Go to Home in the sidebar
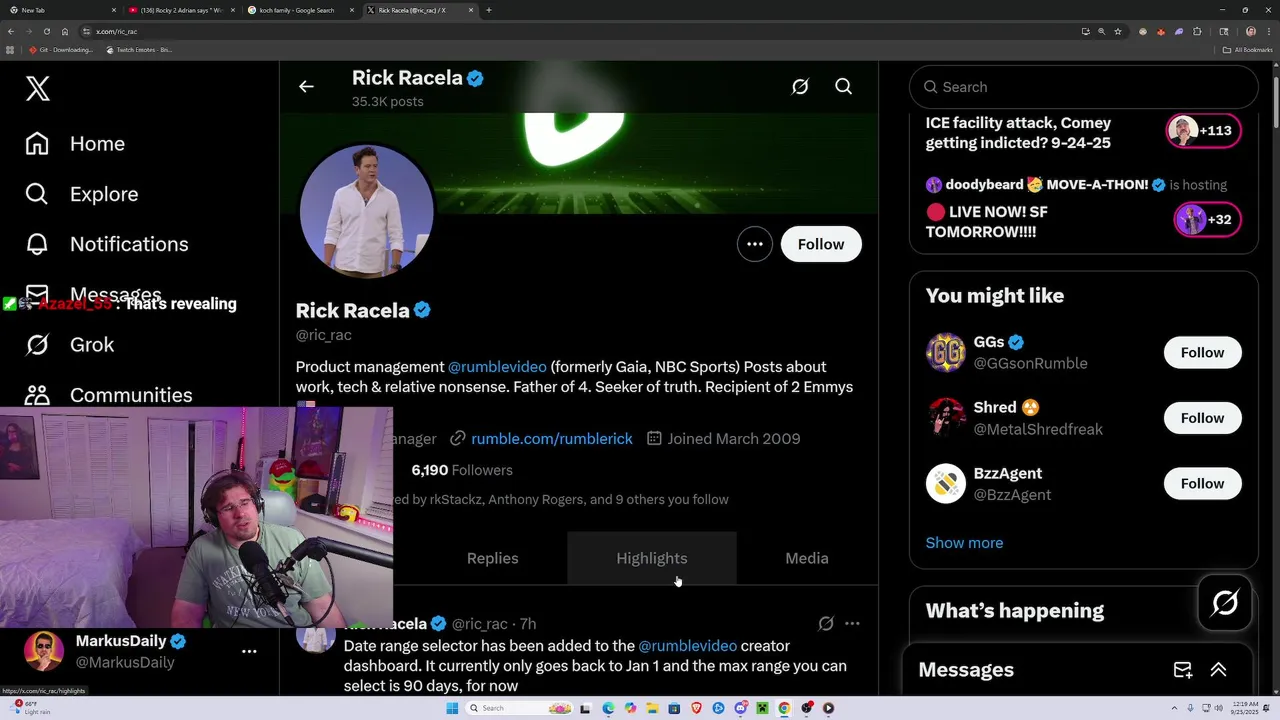Viewport: 1280px width, 720px height. click(x=76, y=144)
